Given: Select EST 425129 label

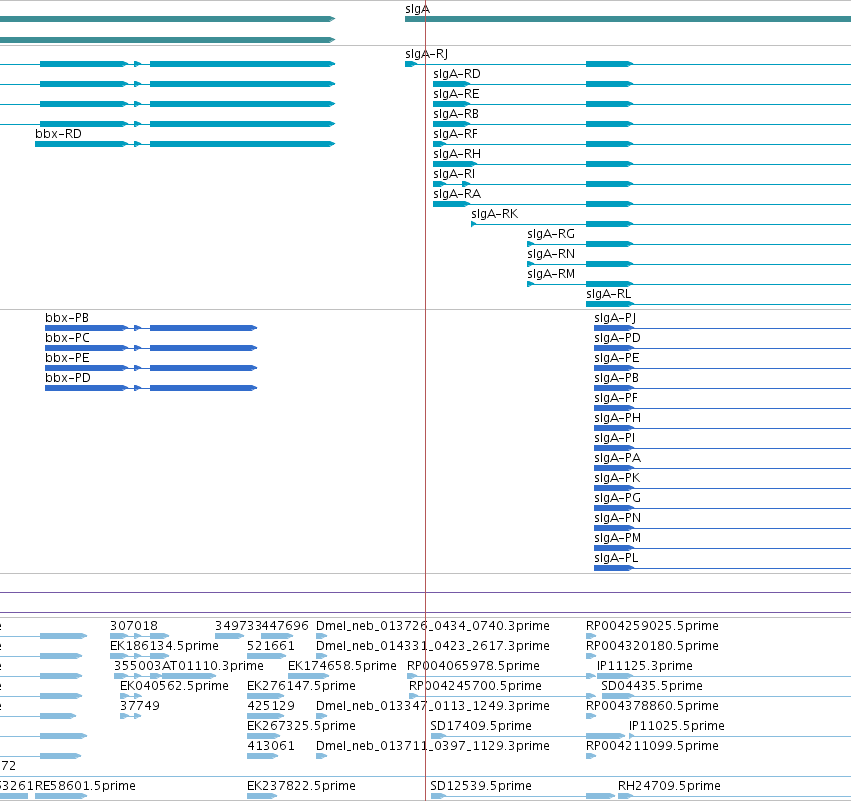Looking at the screenshot, I should click(270, 707).
